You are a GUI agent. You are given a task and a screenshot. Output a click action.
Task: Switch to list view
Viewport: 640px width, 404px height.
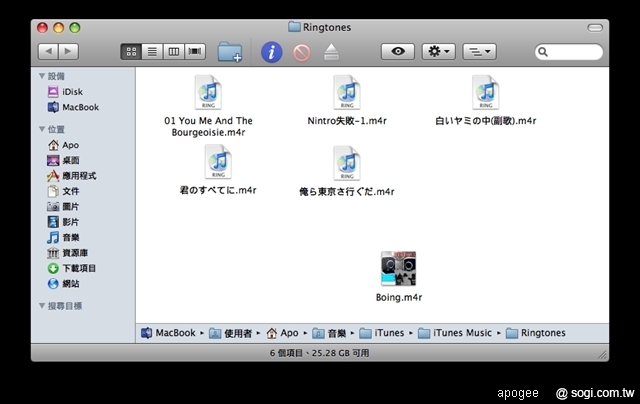(x=152, y=52)
